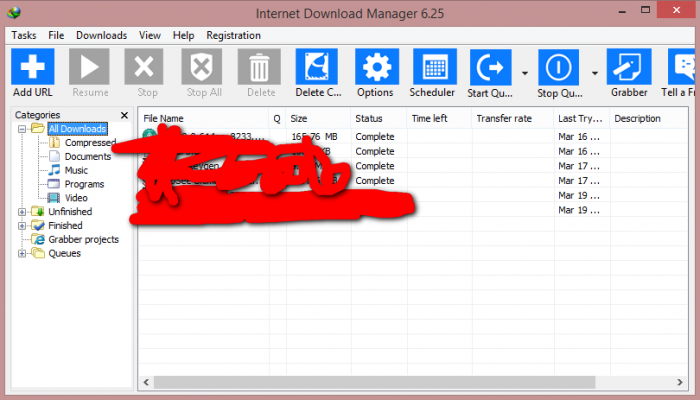Viewport: 700px width, 400px height.
Task: Click the 'Mar 19' cell in the last row
Action: [x=579, y=210]
